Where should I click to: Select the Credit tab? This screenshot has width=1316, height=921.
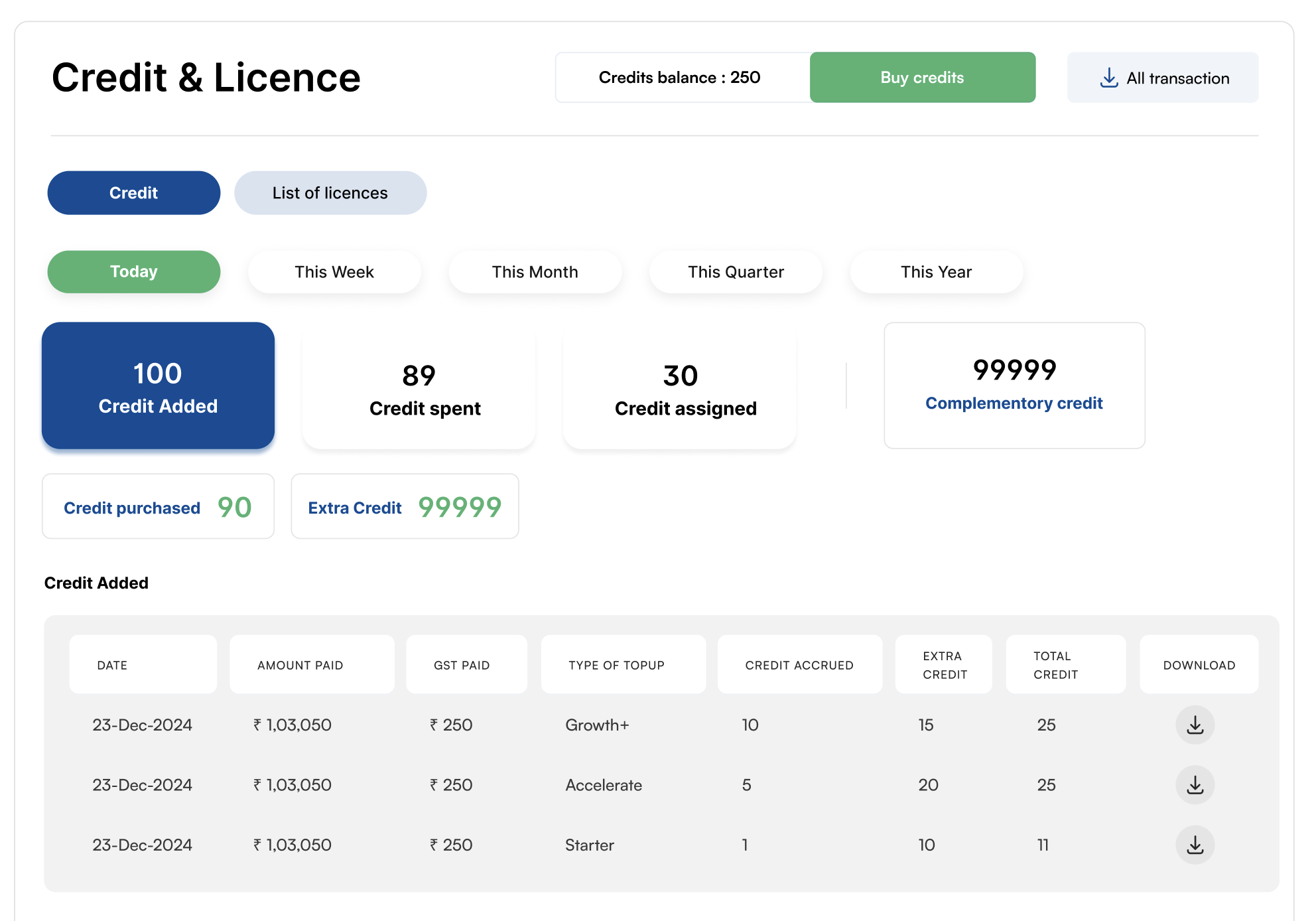tap(133, 192)
